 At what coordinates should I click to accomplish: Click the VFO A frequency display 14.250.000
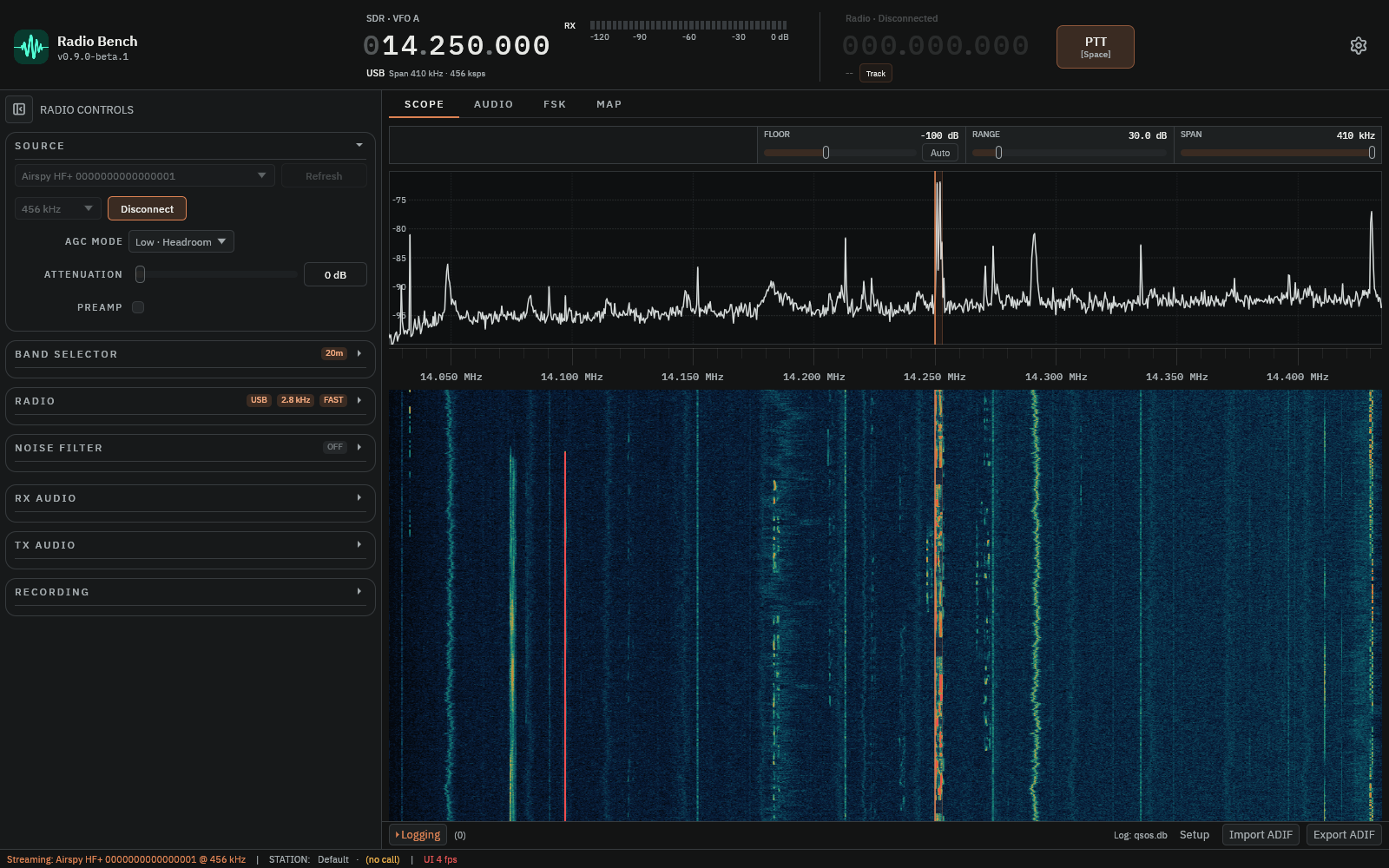(x=457, y=45)
